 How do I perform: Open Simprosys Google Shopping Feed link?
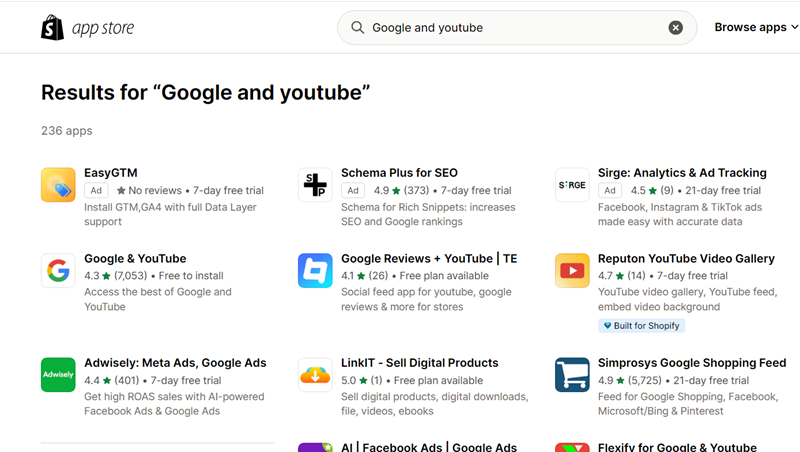pos(692,363)
